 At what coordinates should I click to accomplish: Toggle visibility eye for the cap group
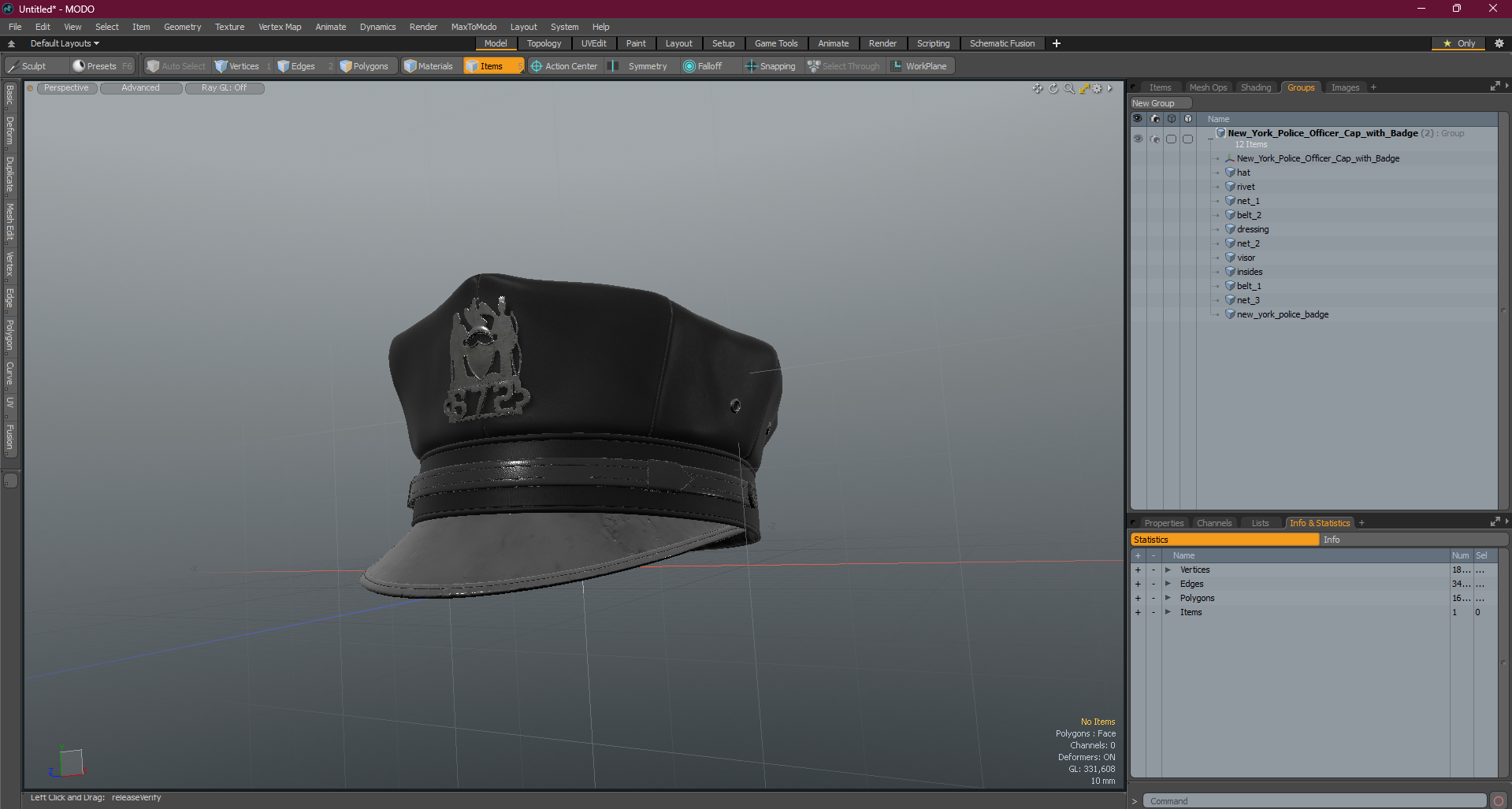[x=1138, y=139]
